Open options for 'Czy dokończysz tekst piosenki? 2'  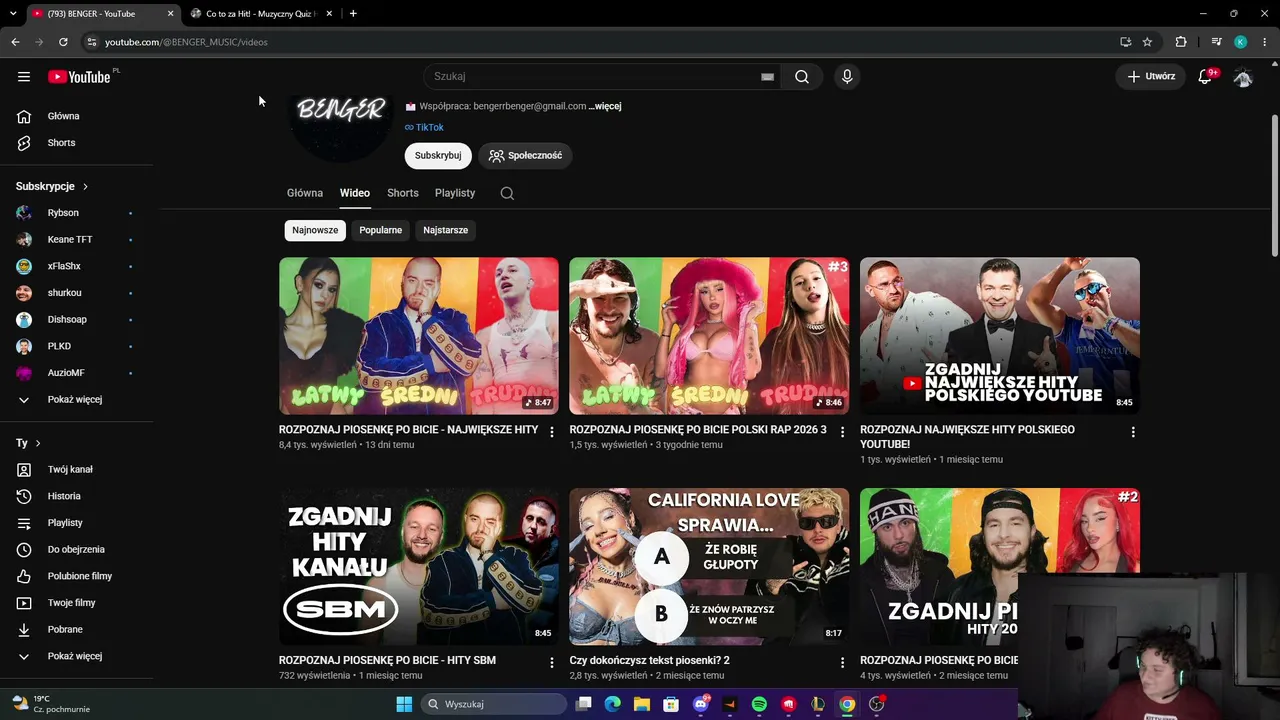[x=842, y=663]
